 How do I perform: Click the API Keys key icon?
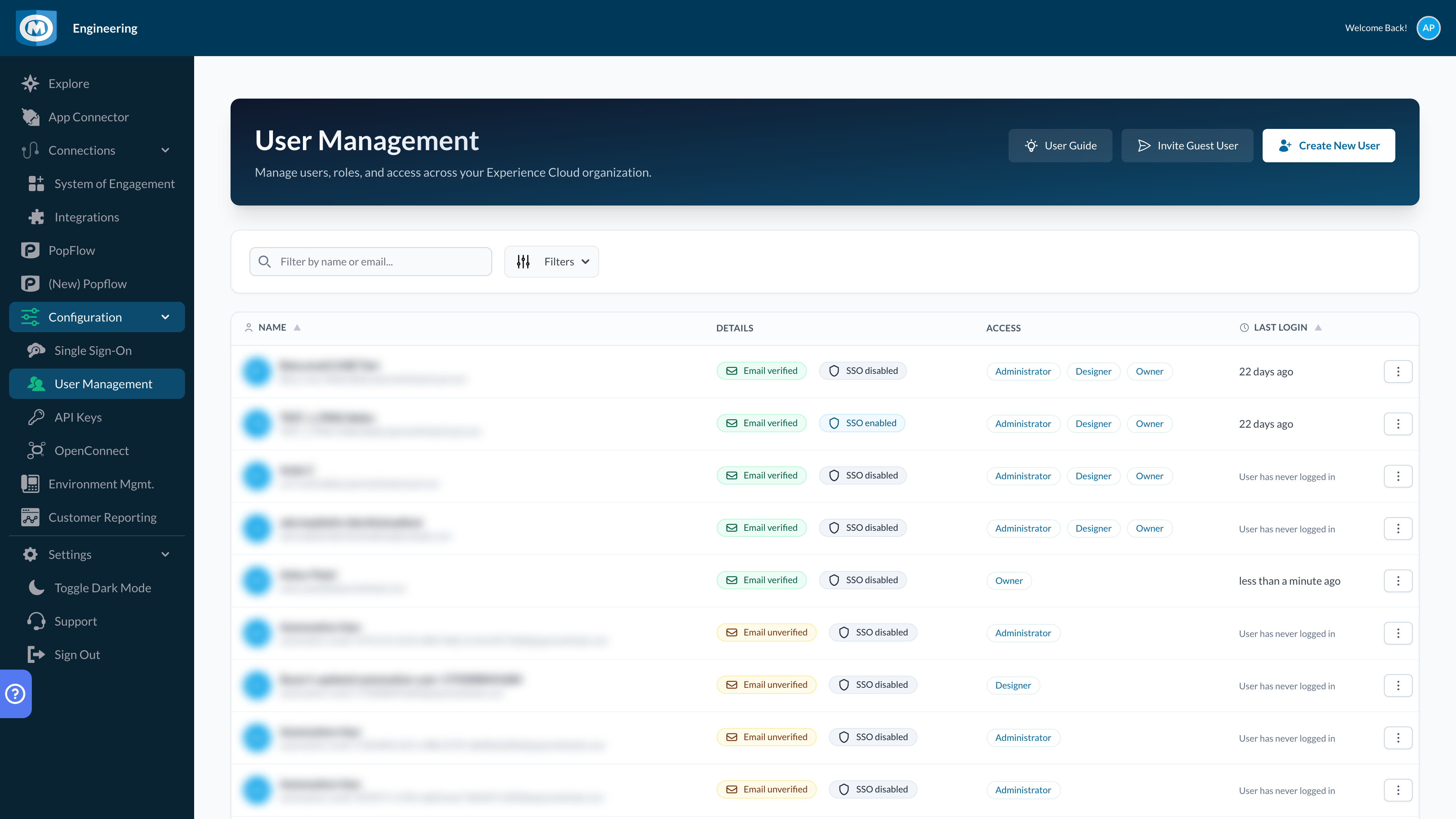pos(36,417)
